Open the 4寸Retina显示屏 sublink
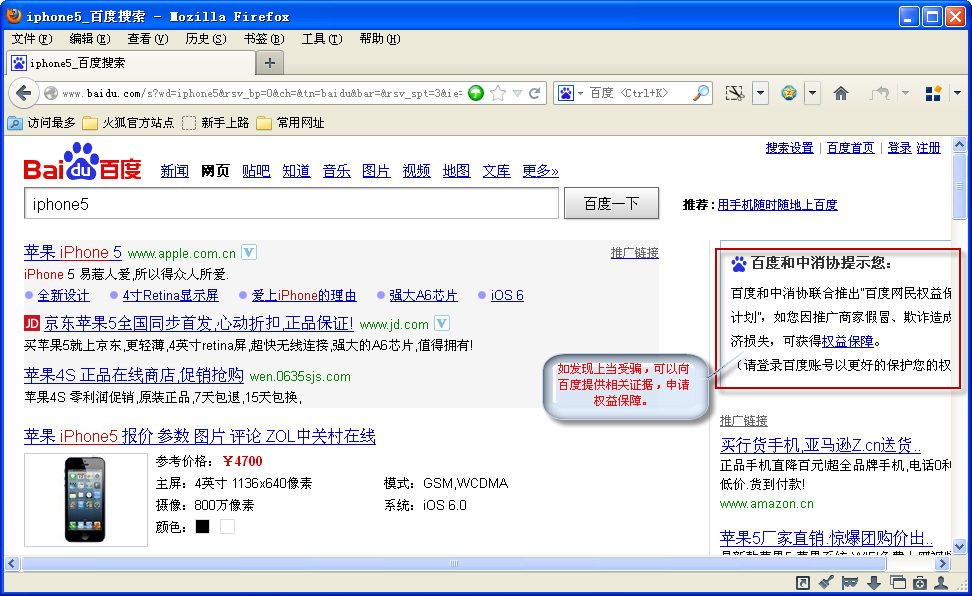Screen dimensions: 972x596 170,296
